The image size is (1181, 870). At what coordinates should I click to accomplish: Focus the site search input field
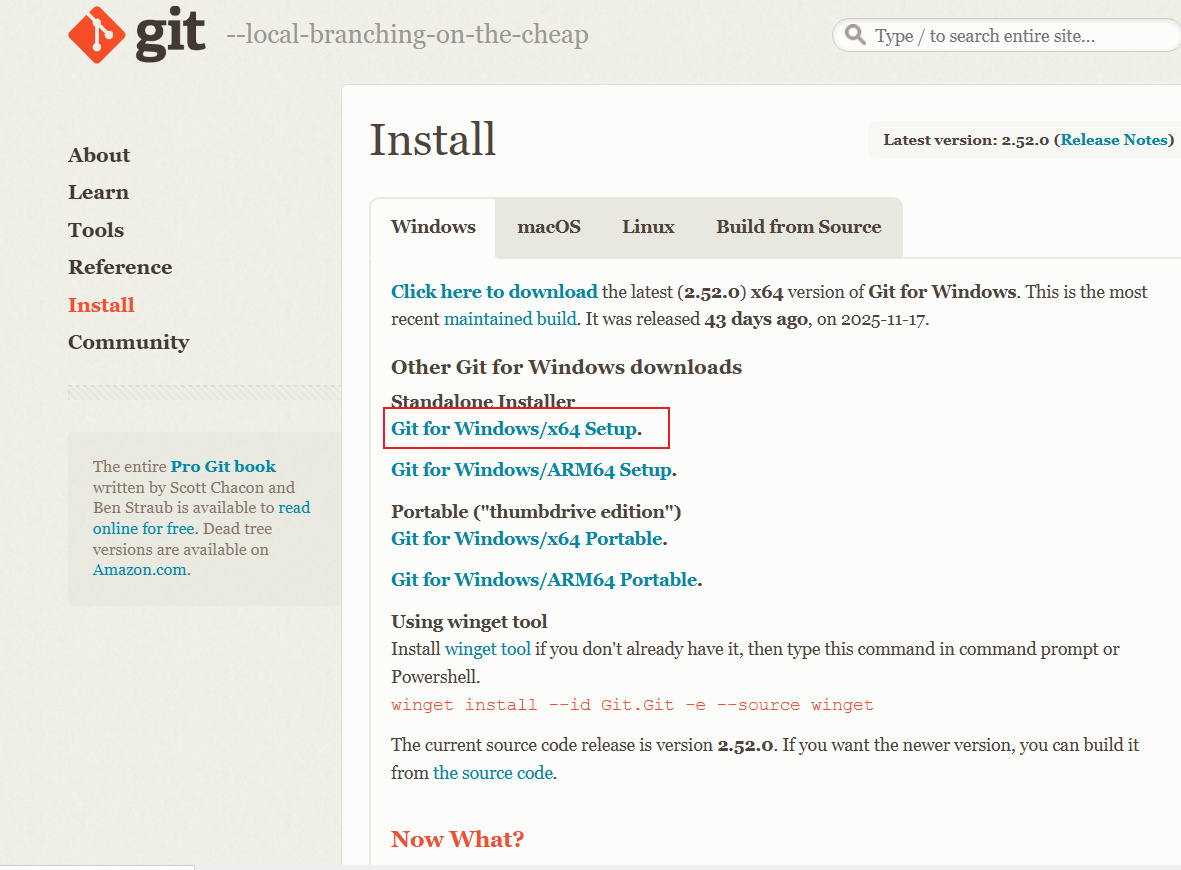tap(1009, 35)
